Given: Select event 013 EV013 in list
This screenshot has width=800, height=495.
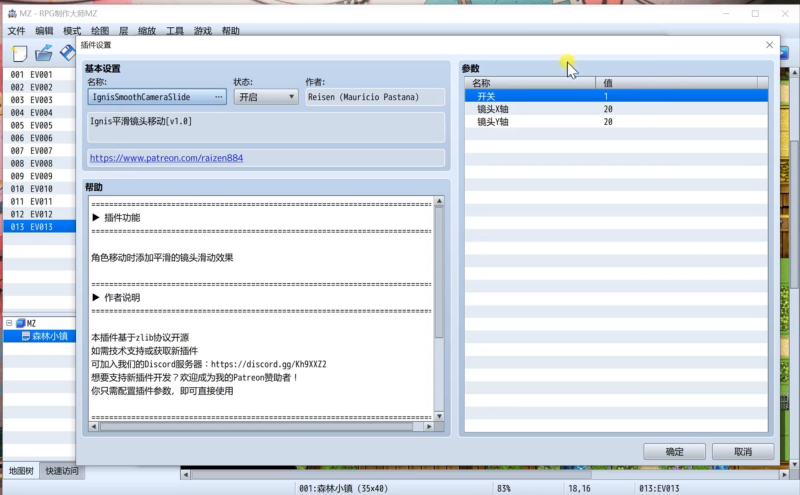Looking at the screenshot, I should 40,227.
